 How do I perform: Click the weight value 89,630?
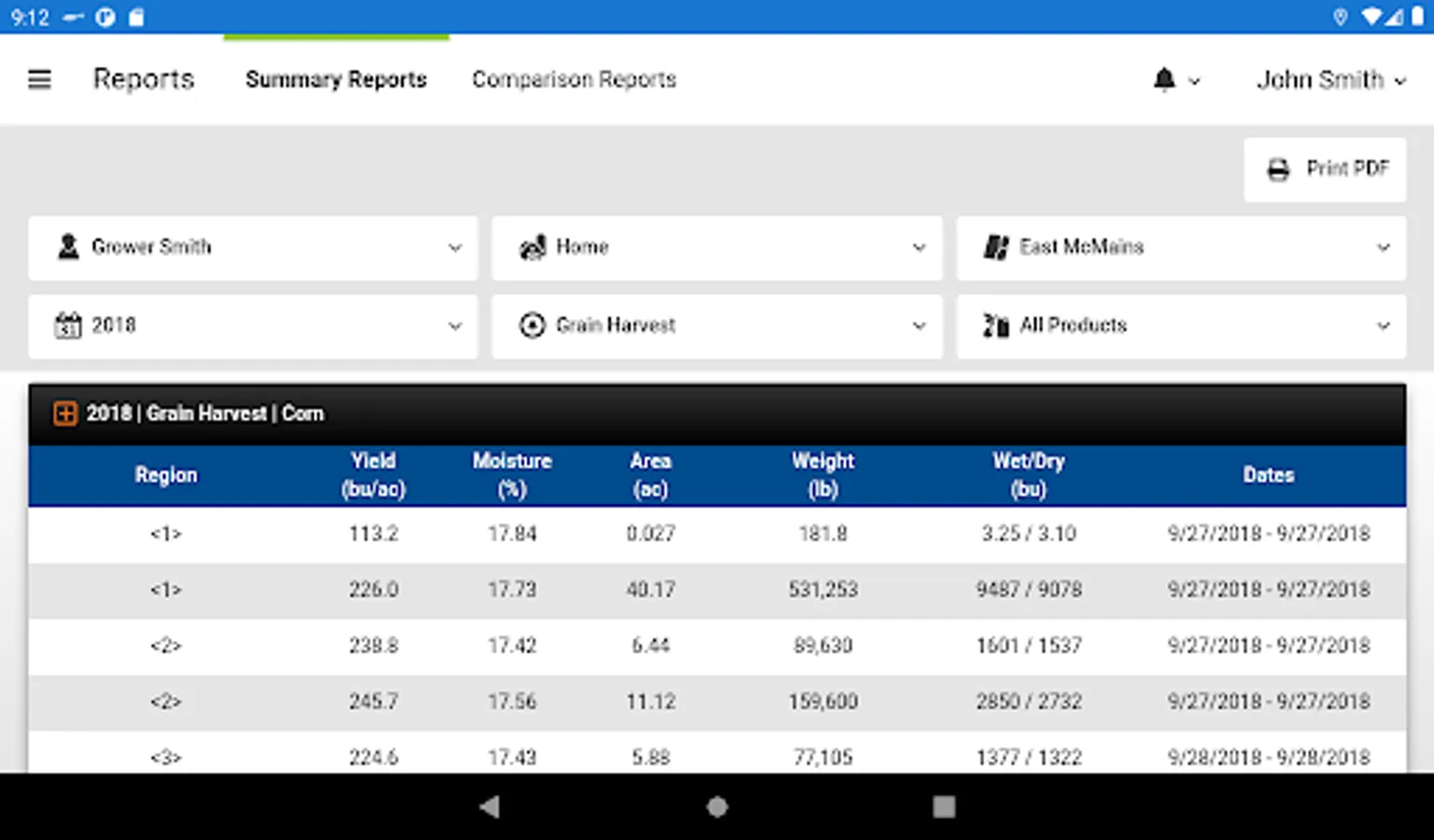(823, 646)
